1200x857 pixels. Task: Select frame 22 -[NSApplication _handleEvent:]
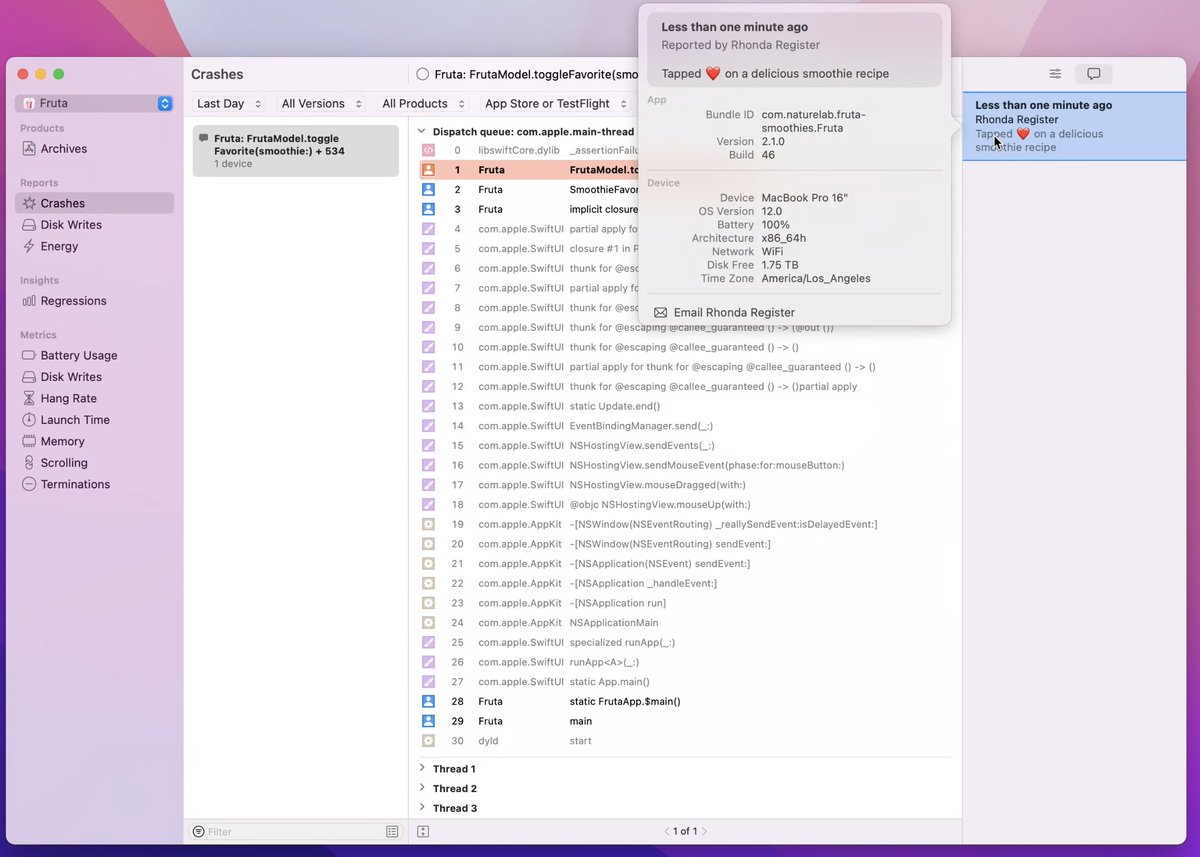685,584
